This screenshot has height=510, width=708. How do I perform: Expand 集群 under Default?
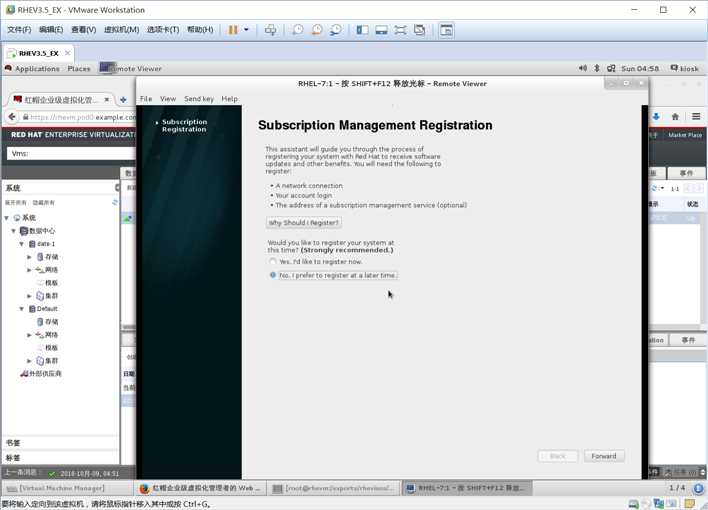[x=29, y=361]
